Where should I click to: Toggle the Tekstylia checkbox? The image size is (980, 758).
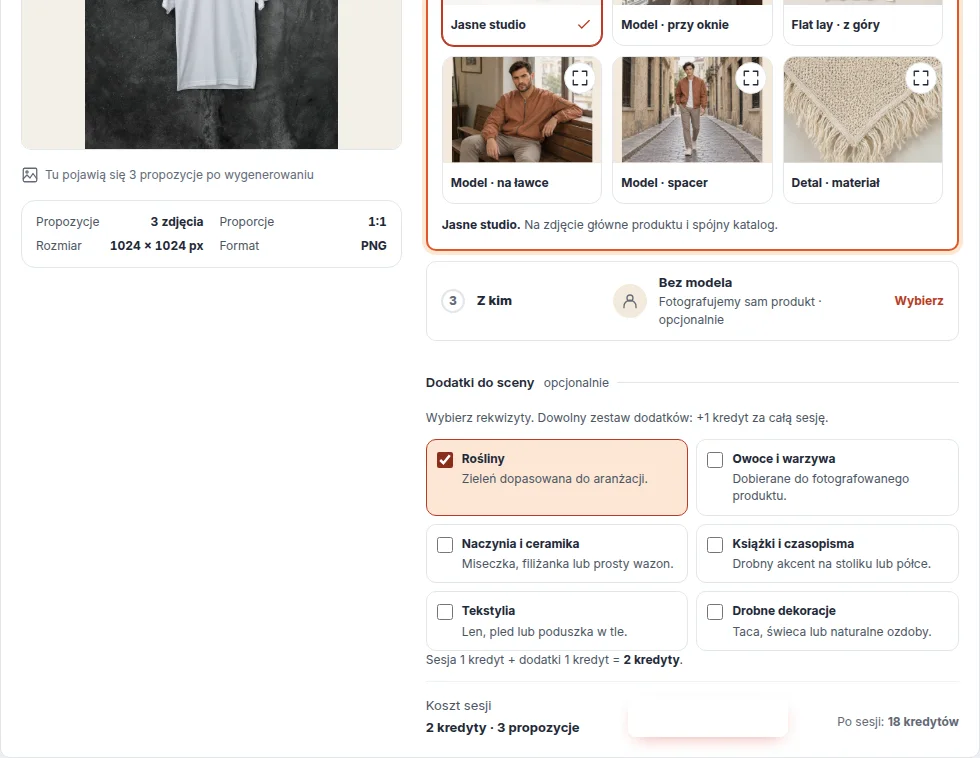(445, 612)
